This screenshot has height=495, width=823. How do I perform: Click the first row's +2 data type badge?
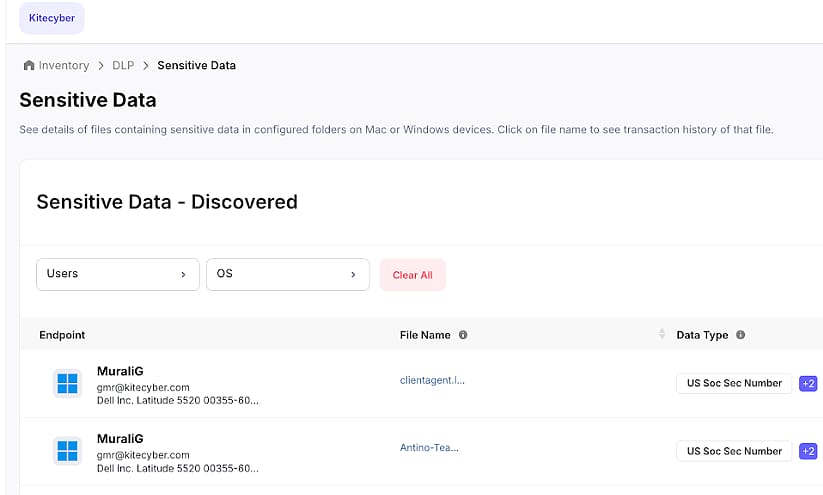point(808,384)
